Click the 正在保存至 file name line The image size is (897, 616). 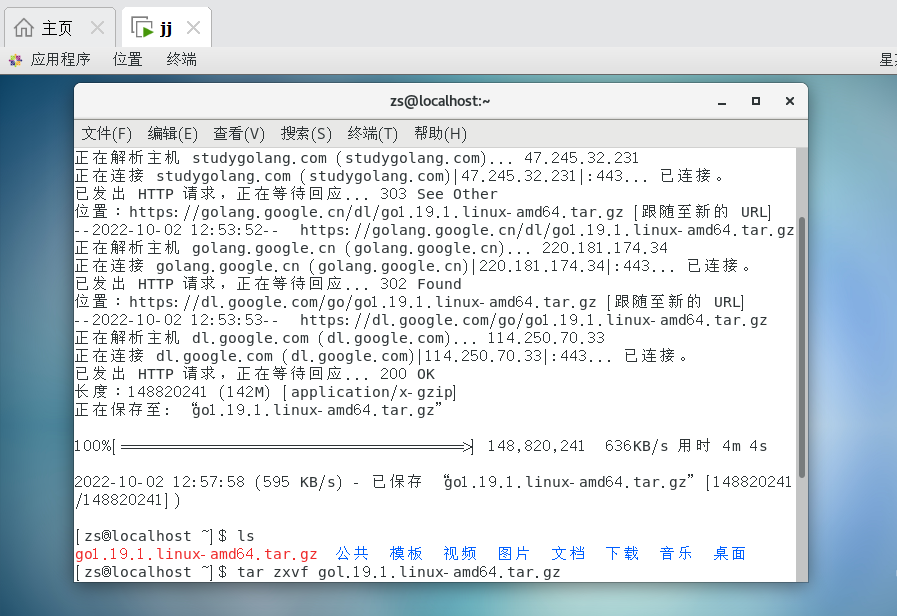[x=259, y=410]
